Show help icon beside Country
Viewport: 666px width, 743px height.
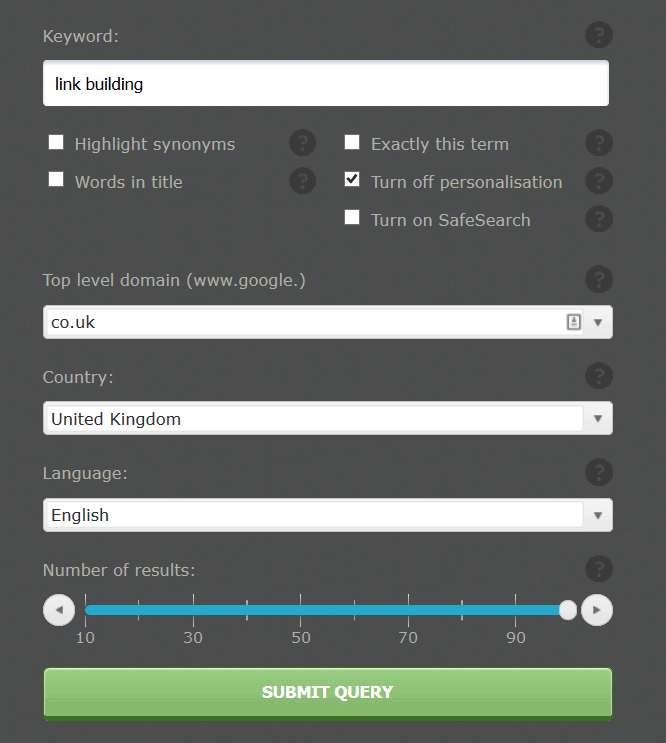[x=599, y=376]
